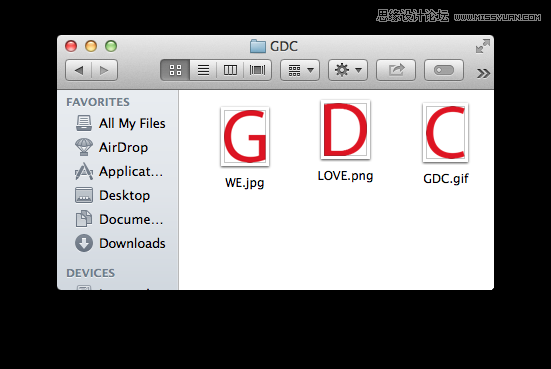Image resolution: width=551 pixels, height=369 pixels.
Task: Switch to icon view
Action: tap(175, 70)
